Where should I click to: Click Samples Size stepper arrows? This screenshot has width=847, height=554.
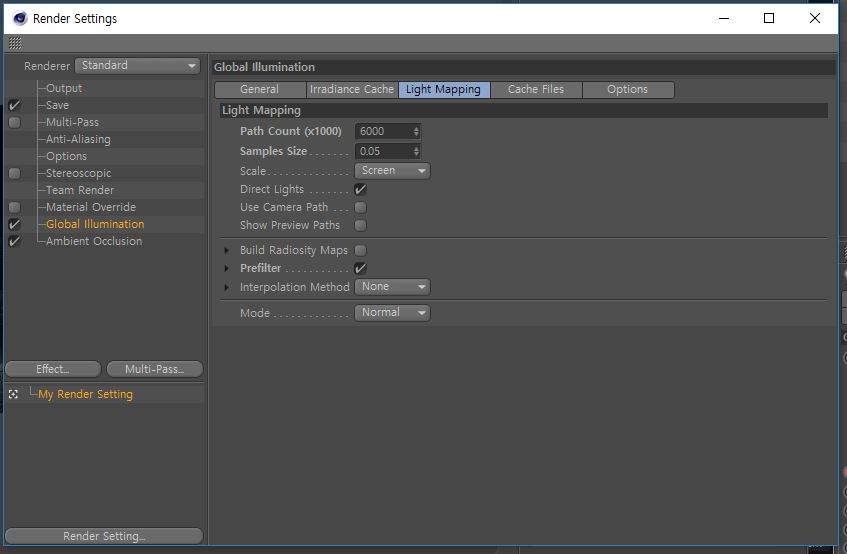click(x=416, y=151)
